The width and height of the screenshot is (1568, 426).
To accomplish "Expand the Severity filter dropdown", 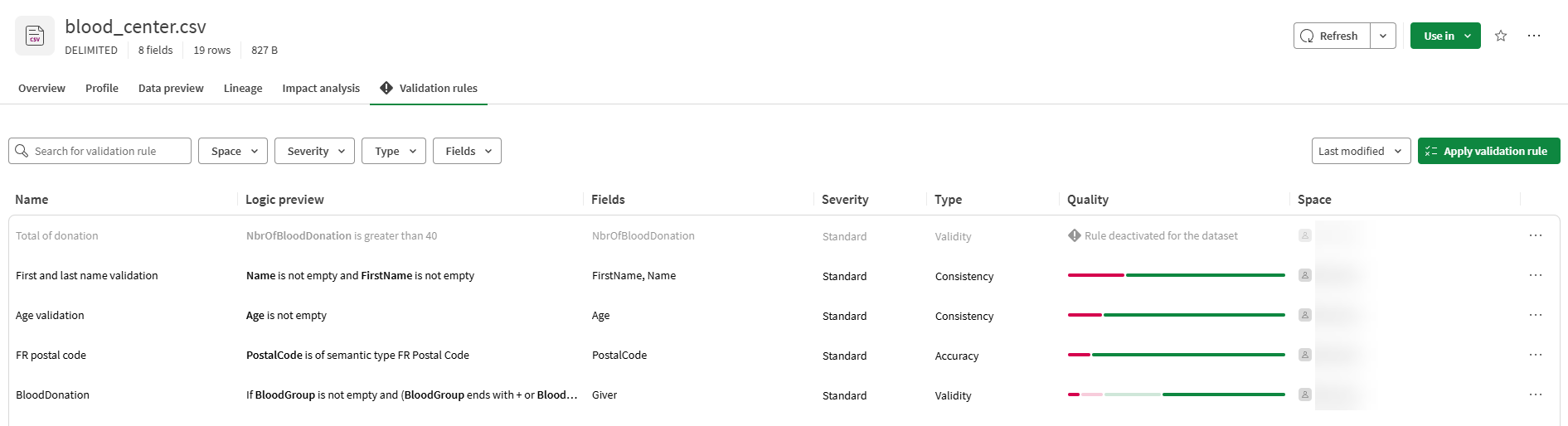I will [x=315, y=151].
